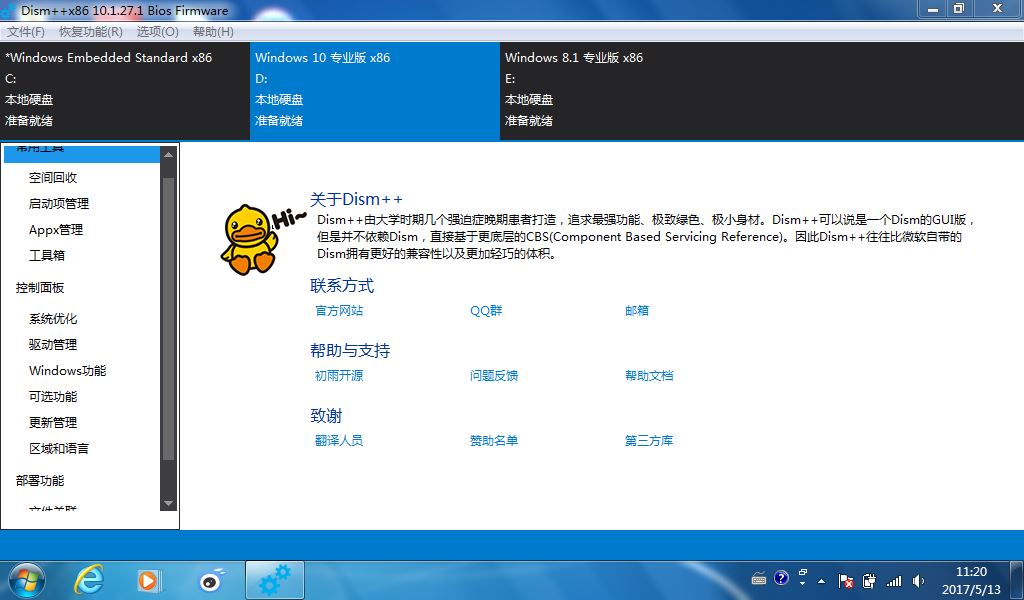Click the sidebar vertical scrollbar thumb
Screen dimensions: 1024x600
168,320
